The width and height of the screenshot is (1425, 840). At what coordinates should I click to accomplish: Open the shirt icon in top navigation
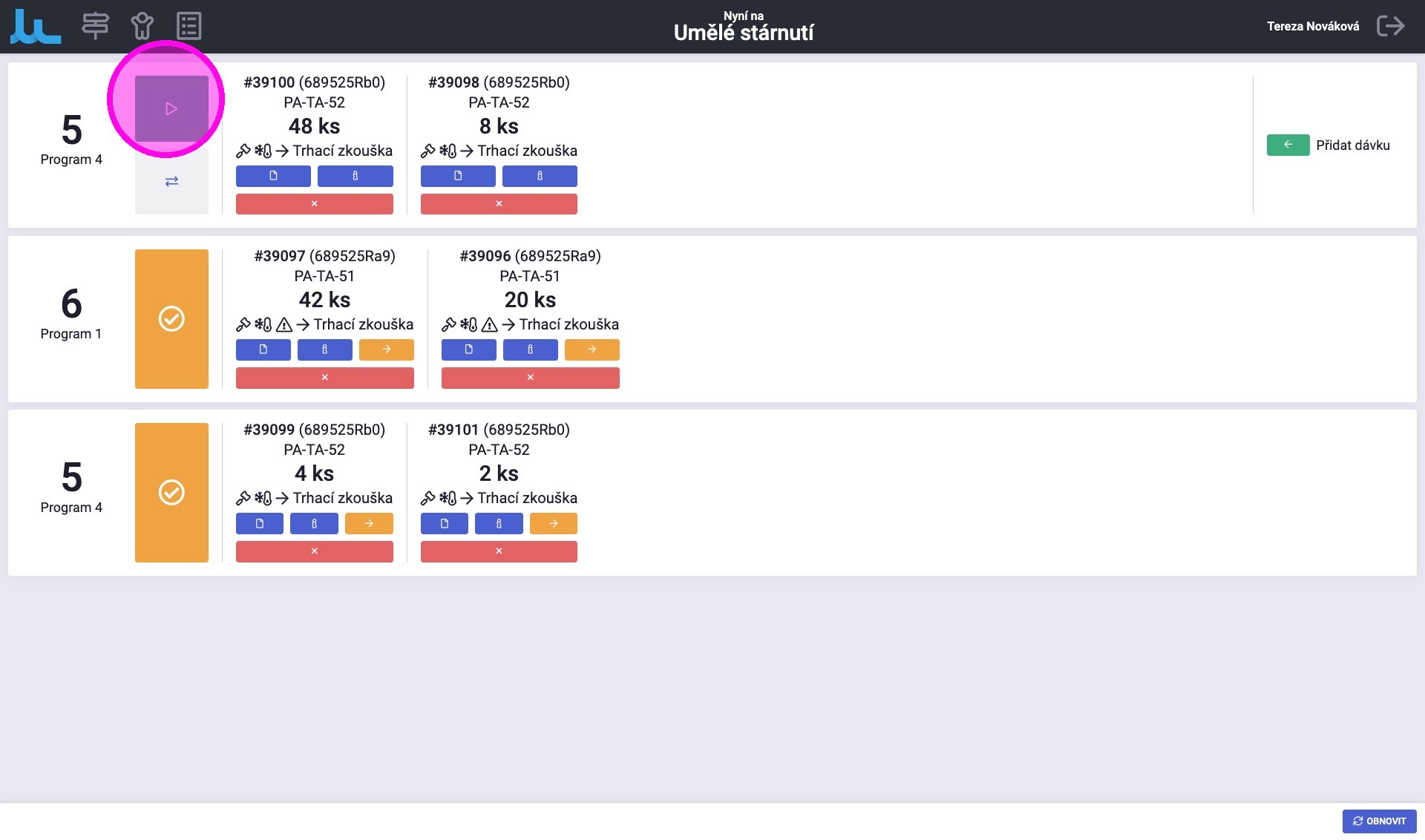point(142,26)
